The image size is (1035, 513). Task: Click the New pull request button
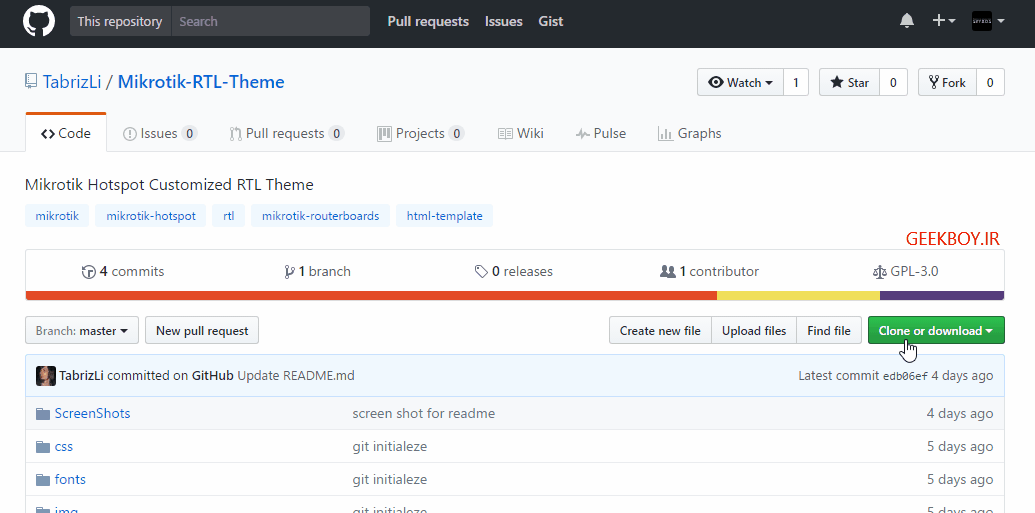pyautogui.click(x=202, y=331)
